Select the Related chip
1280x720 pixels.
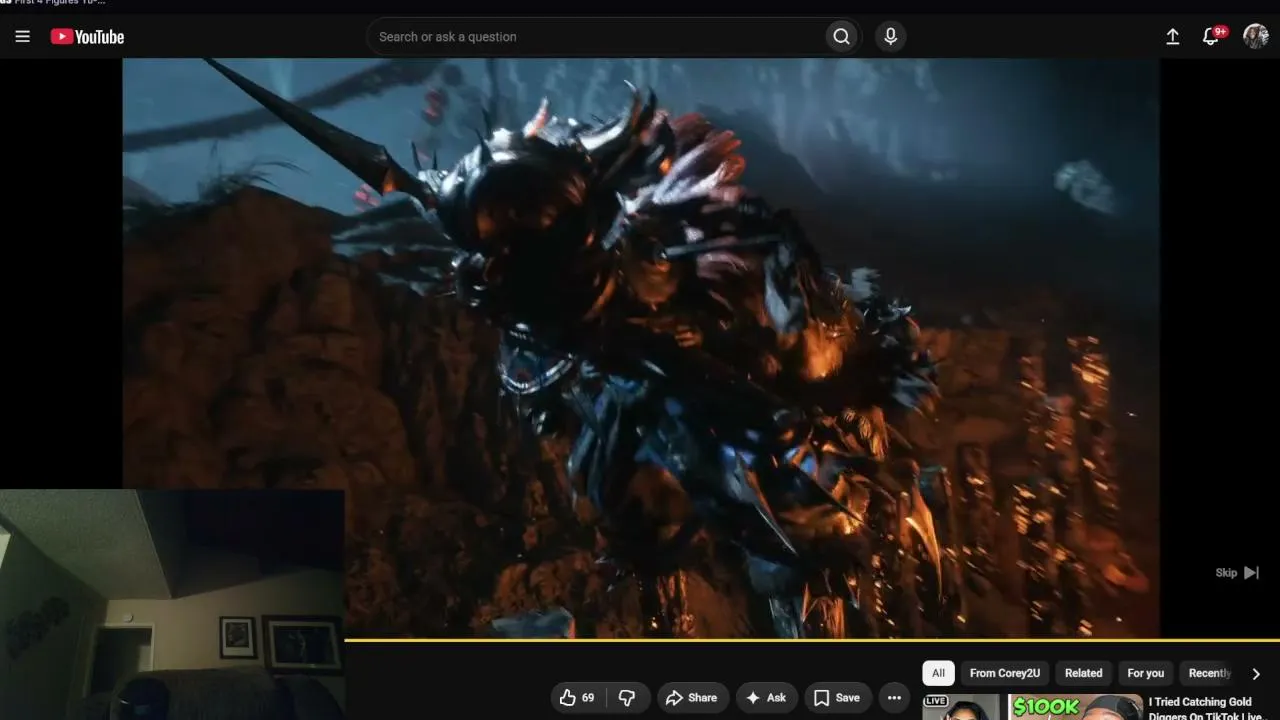[x=1083, y=673]
